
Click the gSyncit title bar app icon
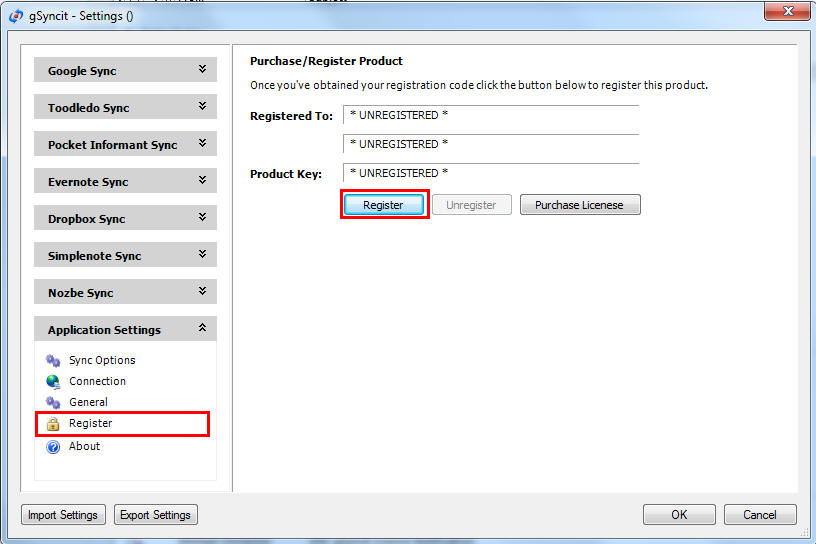tap(16, 16)
